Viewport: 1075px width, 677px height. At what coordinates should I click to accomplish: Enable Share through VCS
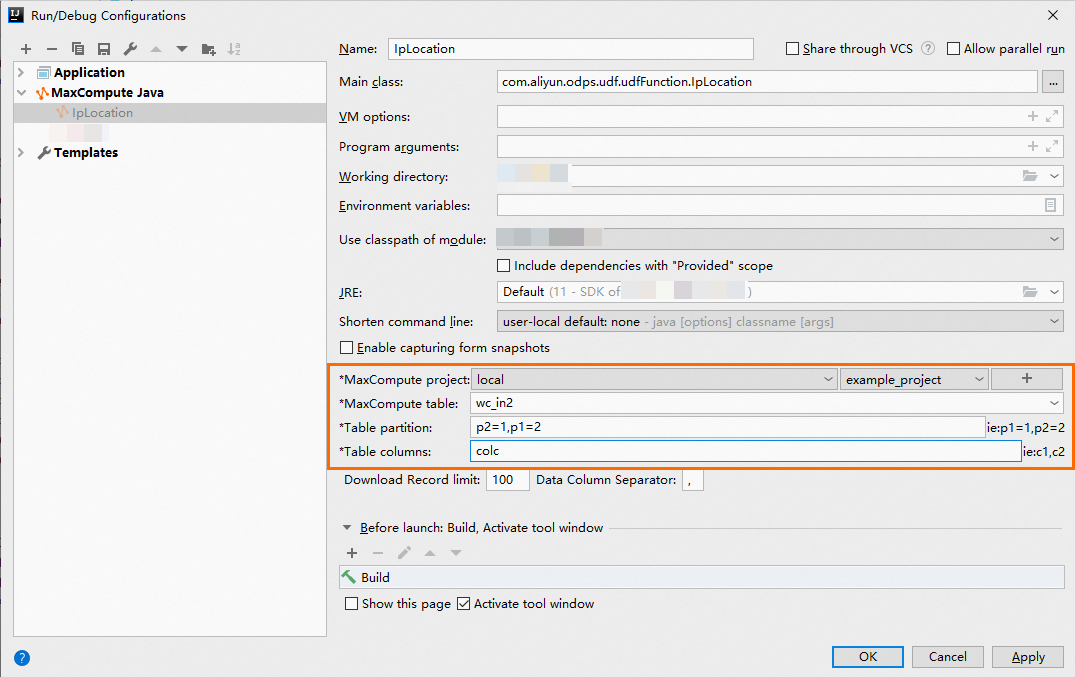click(x=793, y=48)
